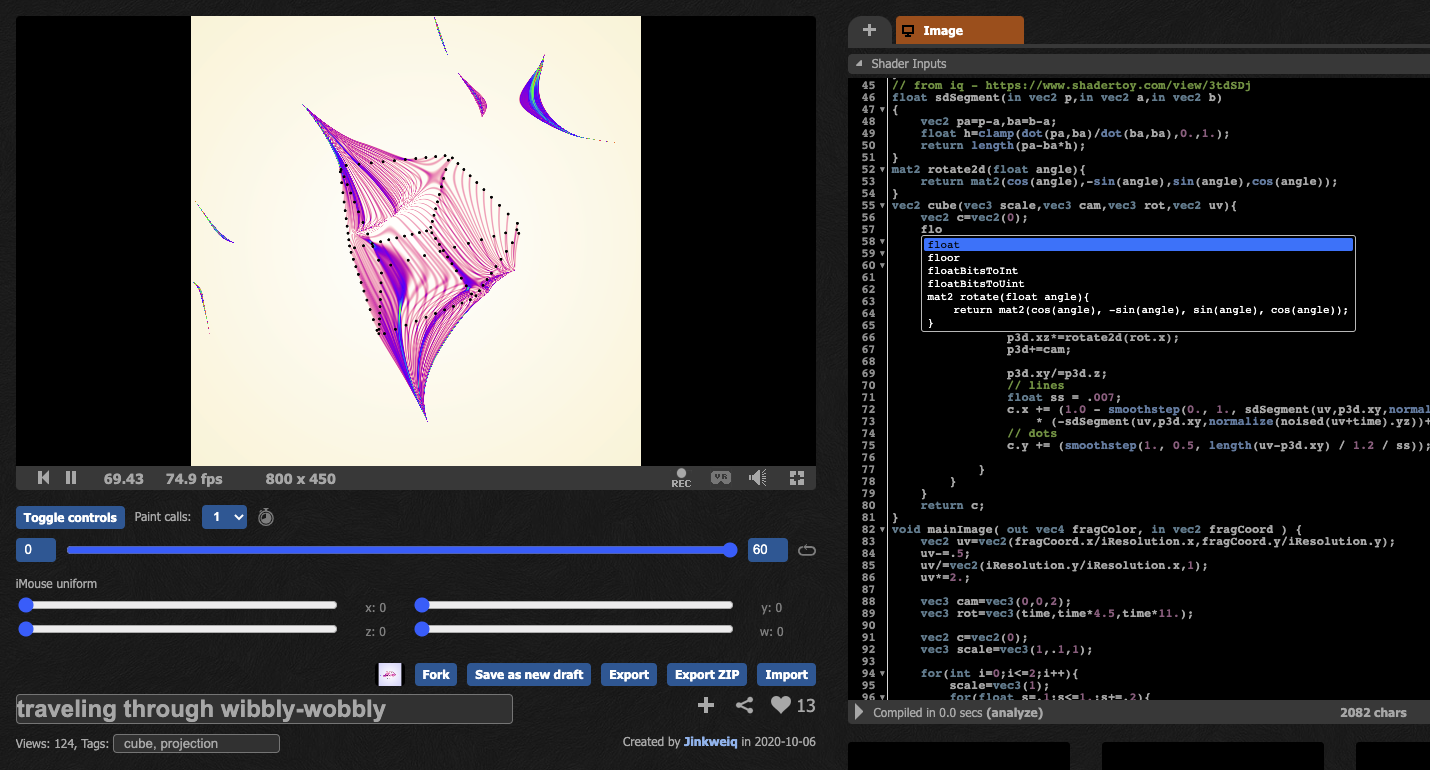The width and height of the screenshot is (1430, 770).
Task: Click the 'return c;' code line
Action: [x=952, y=506]
